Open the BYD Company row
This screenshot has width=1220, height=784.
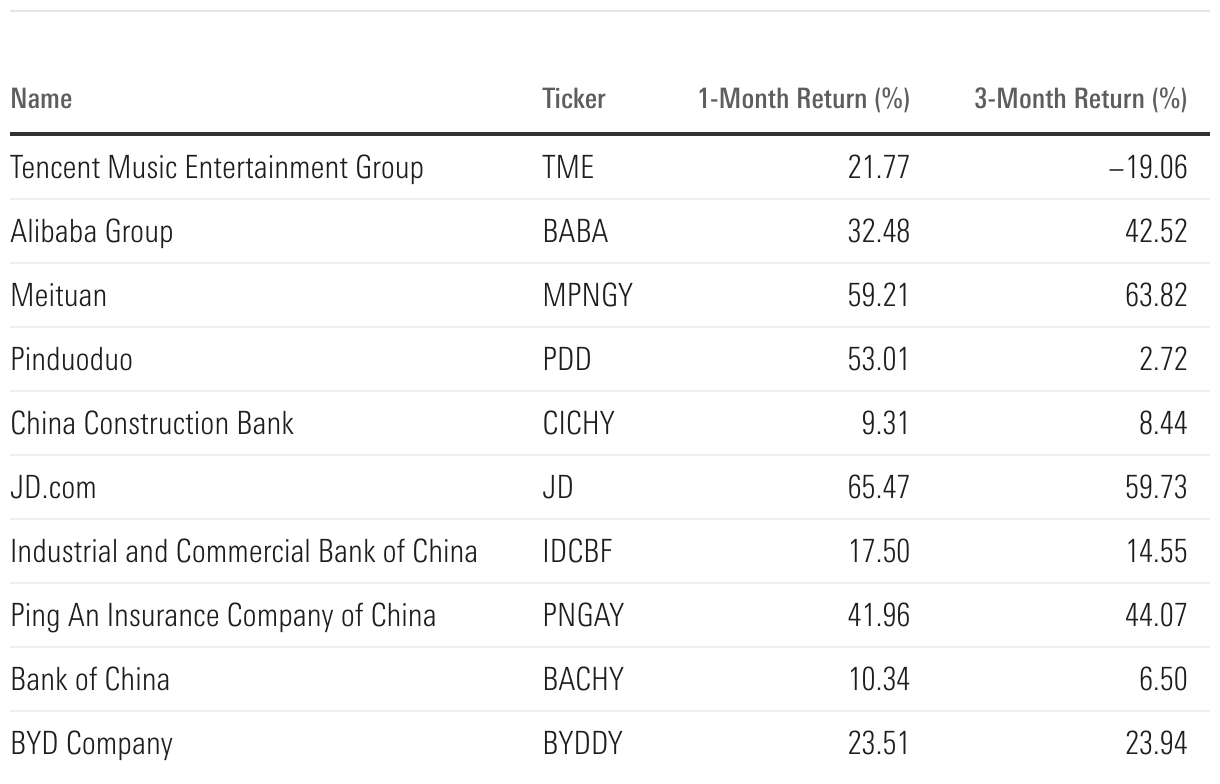92,743
